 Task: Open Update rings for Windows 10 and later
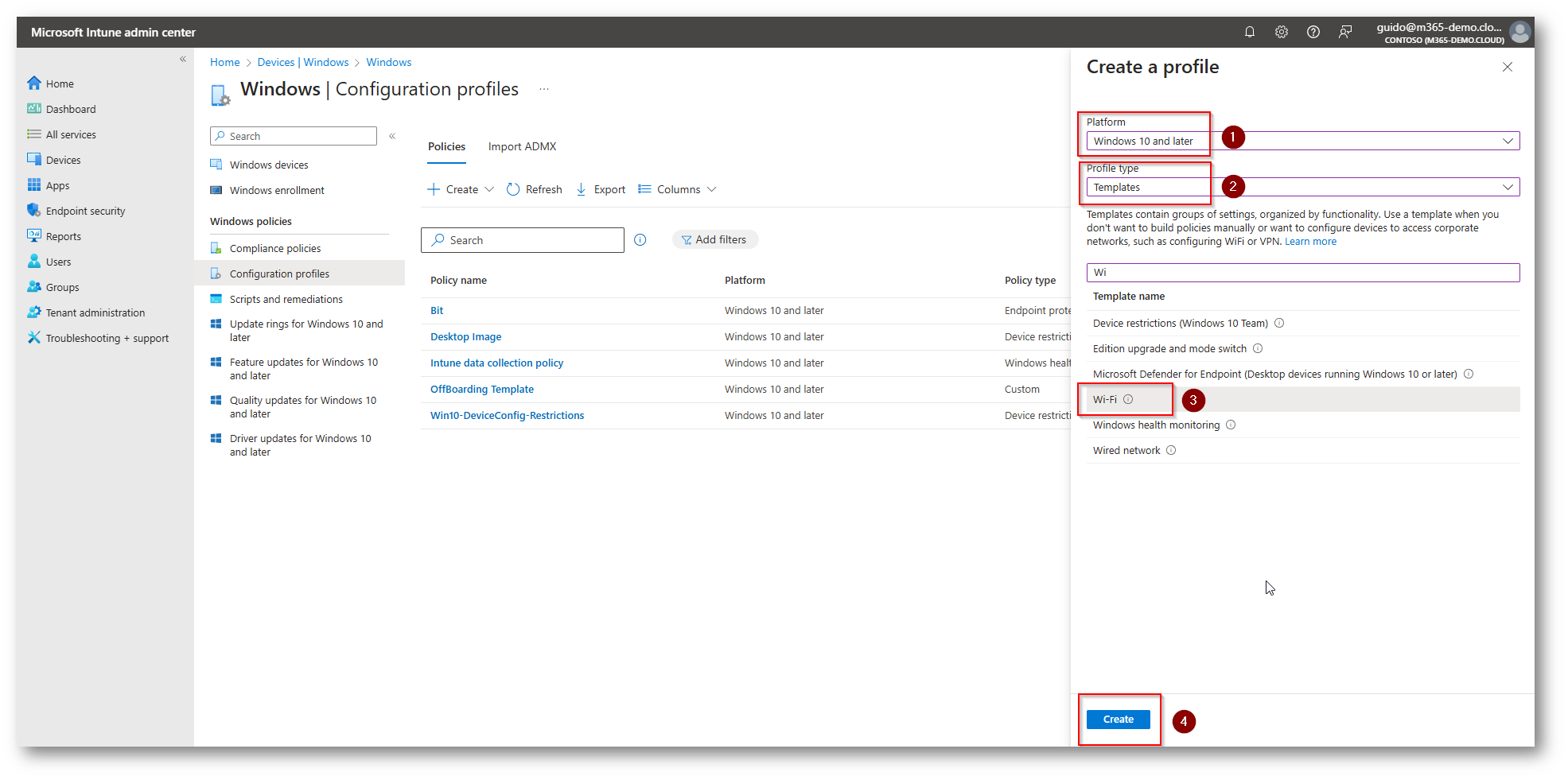point(306,330)
